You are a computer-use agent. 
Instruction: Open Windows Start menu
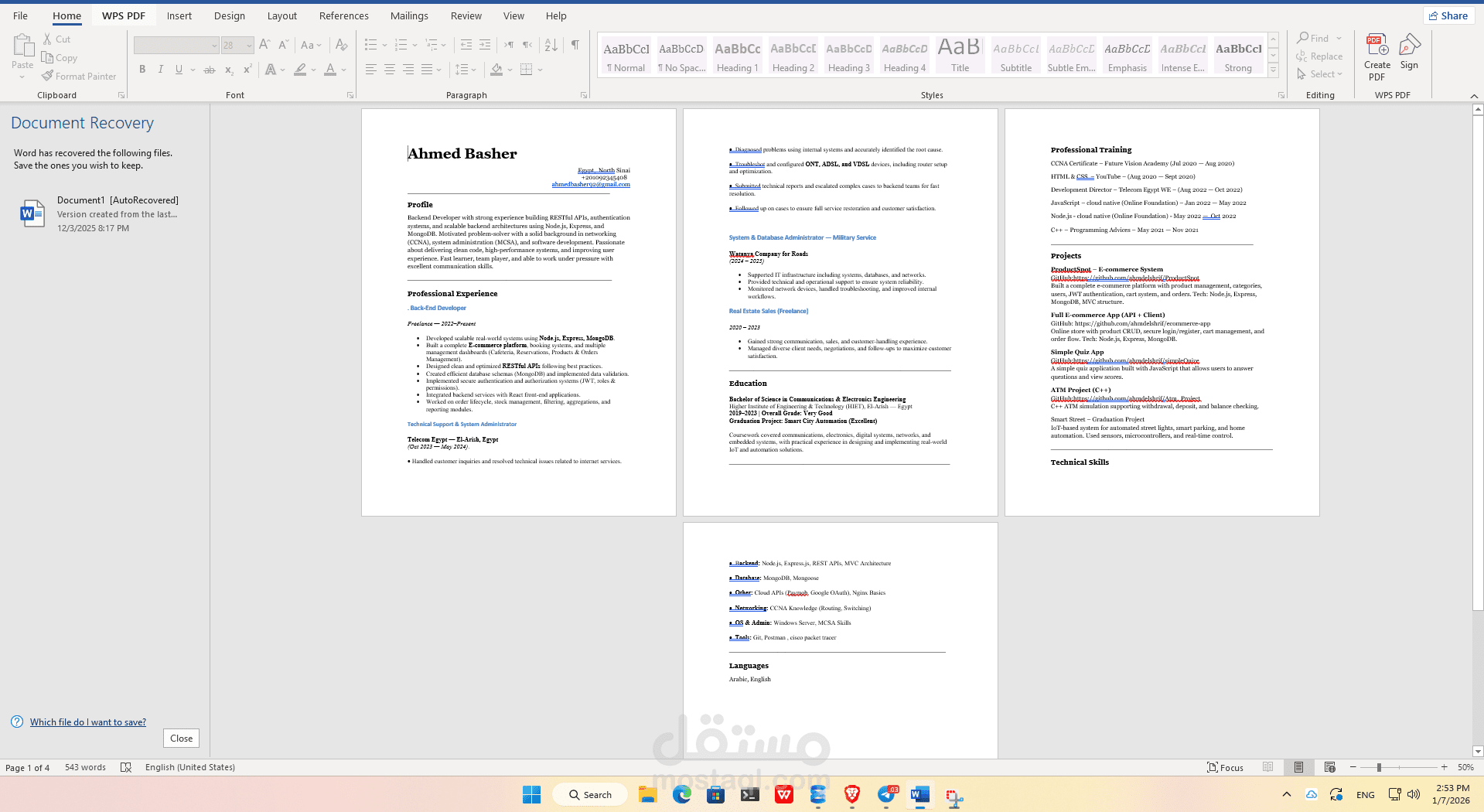(532, 794)
